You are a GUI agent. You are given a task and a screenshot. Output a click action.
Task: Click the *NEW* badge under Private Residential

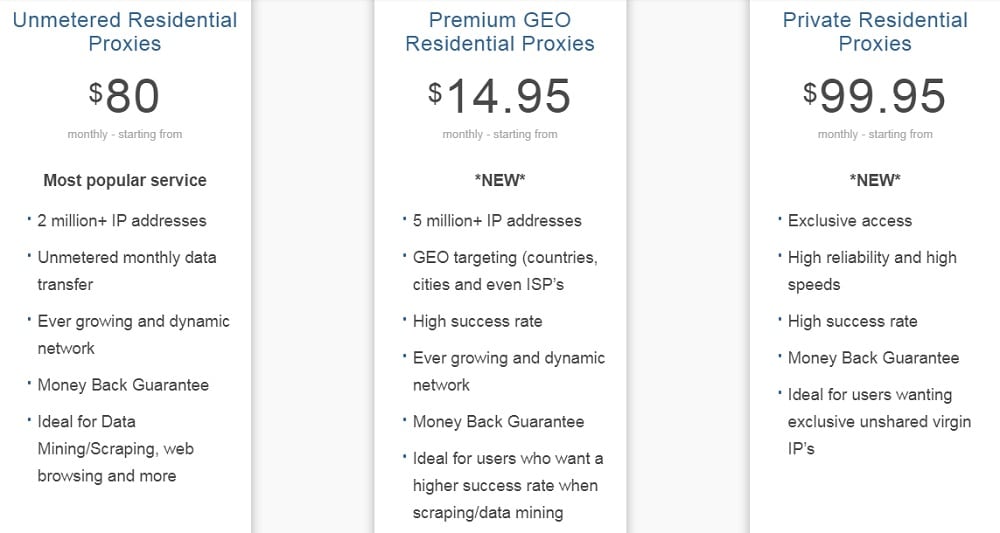[x=875, y=180]
